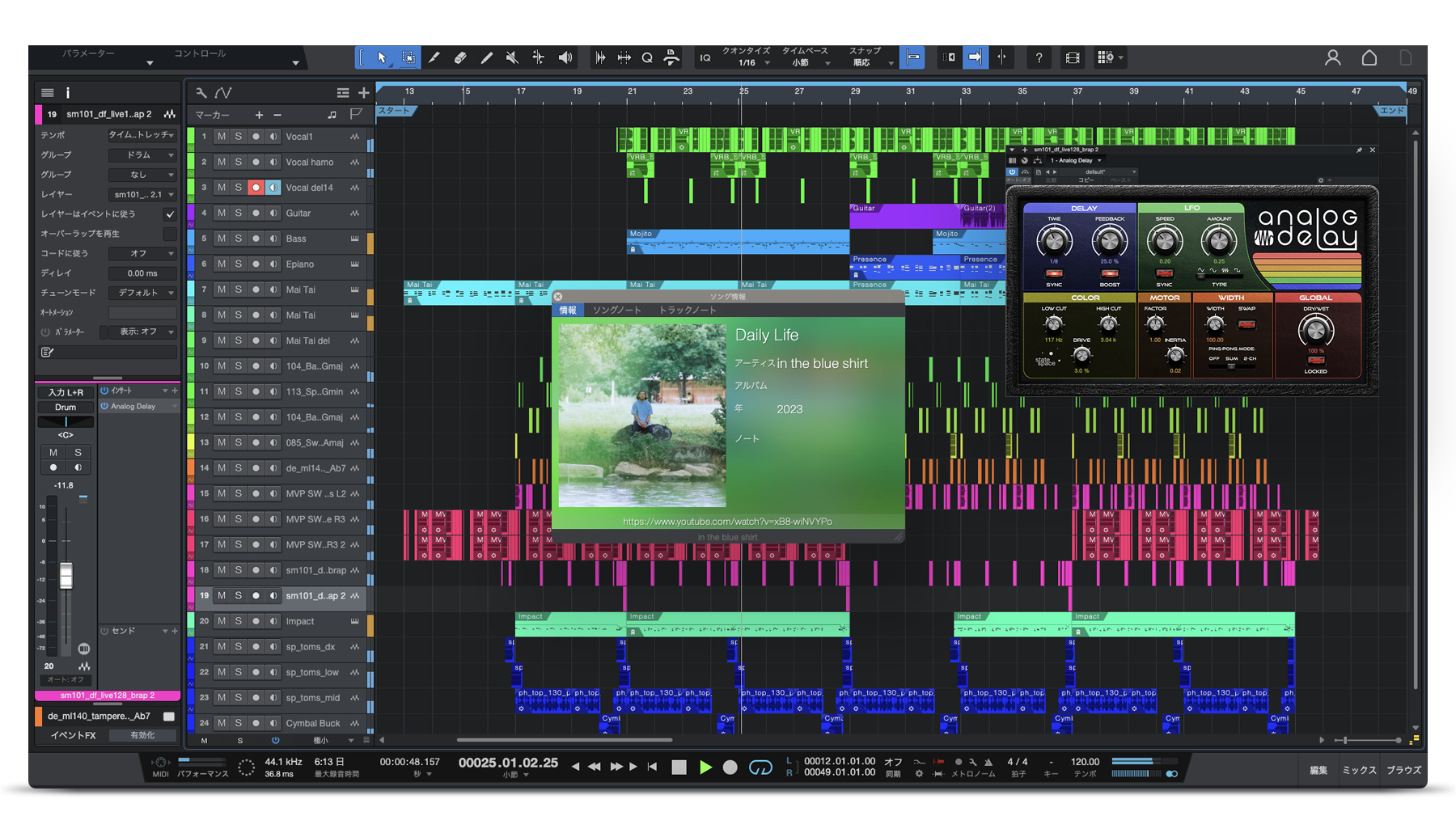The width and height of the screenshot is (1456, 833).
Task: Show automation with the curve icon
Action: pos(224,93)
